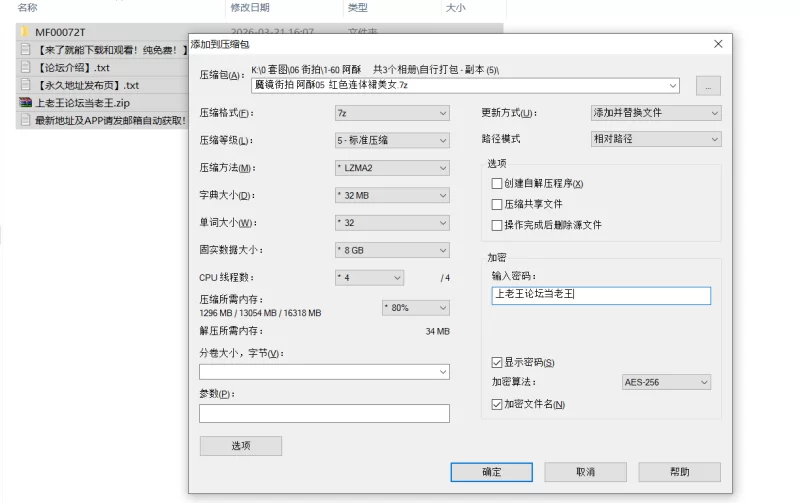The image size is (800, 503).
Task: Expand the 压缩等级 dropdown
Action: pos(392,140)
